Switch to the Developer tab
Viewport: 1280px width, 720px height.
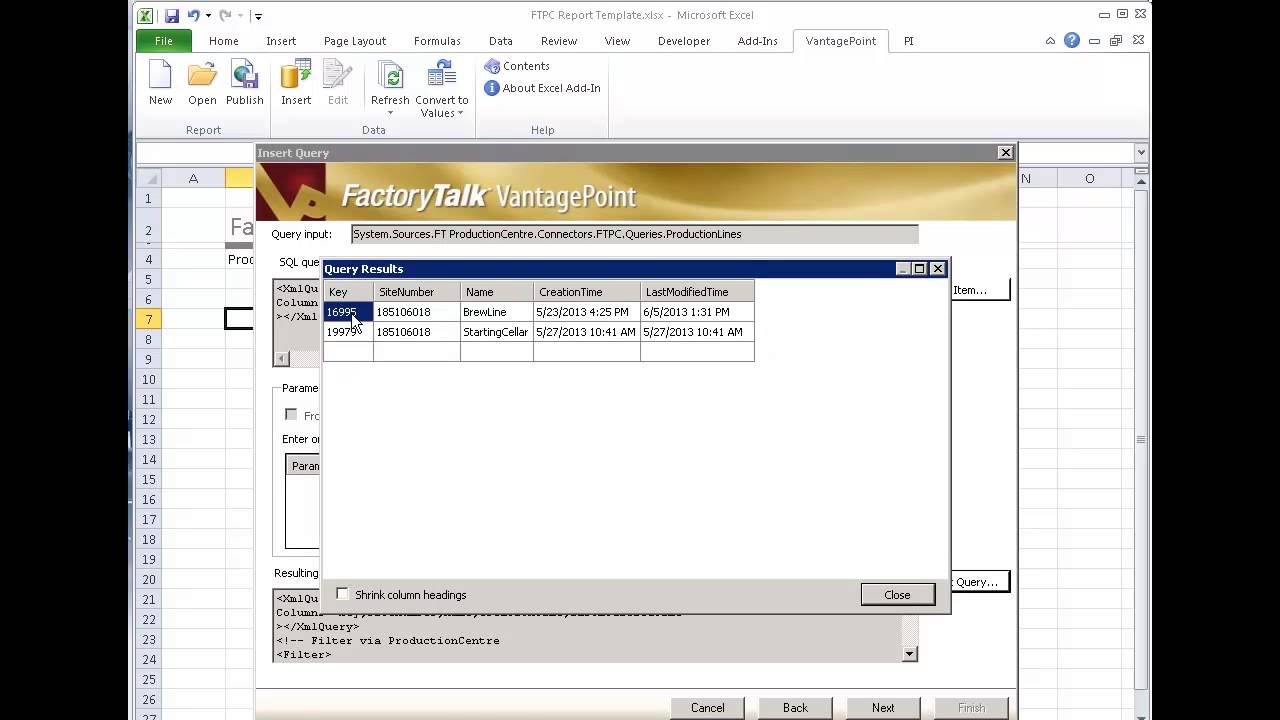click(x=684, y=41)
